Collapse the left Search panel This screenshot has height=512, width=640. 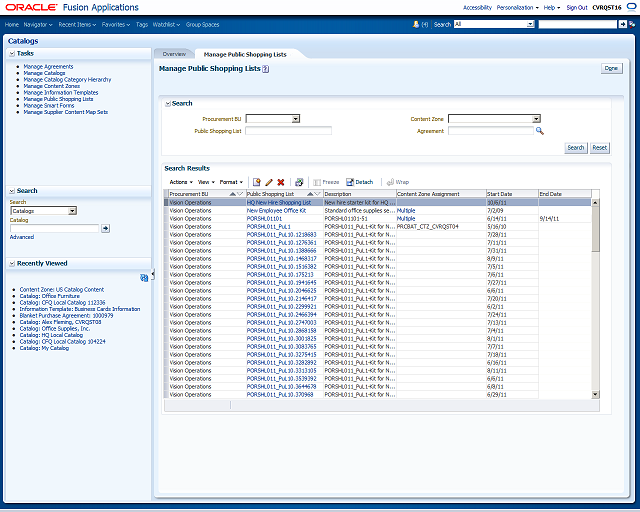[12, 191]
